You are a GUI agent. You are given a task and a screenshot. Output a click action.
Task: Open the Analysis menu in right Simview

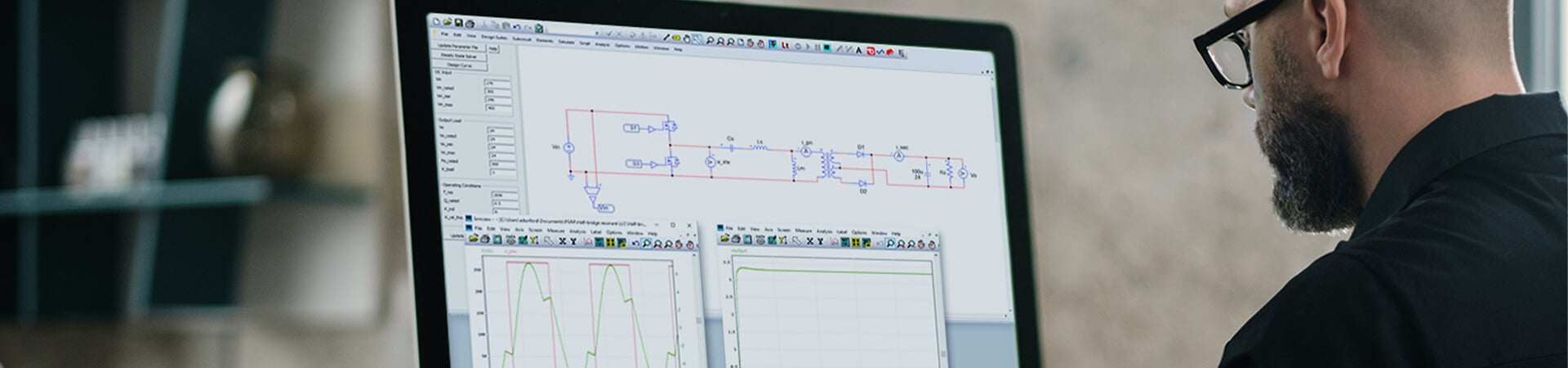click(824, 232)
